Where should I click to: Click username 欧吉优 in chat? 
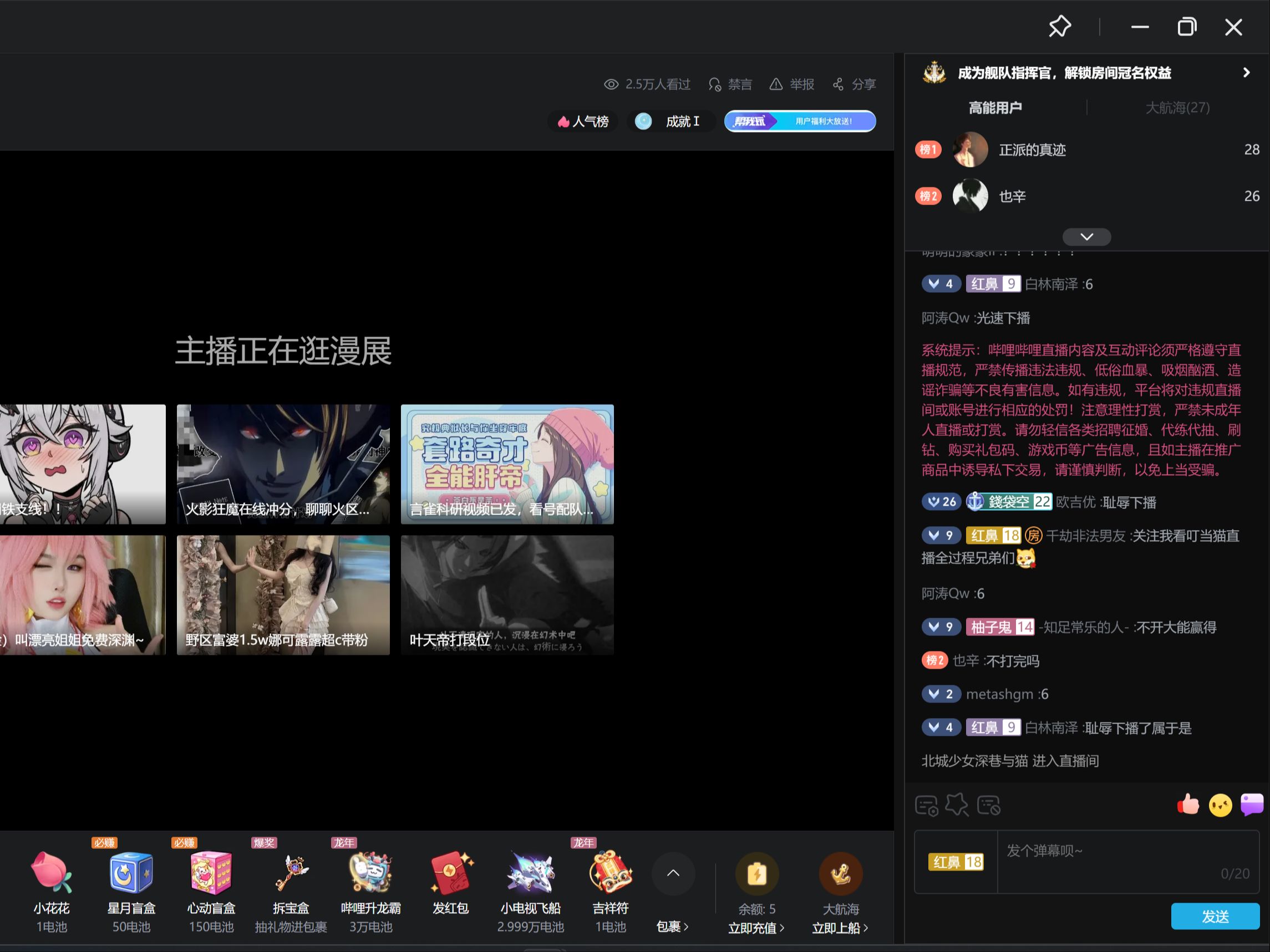point(1076,502)
